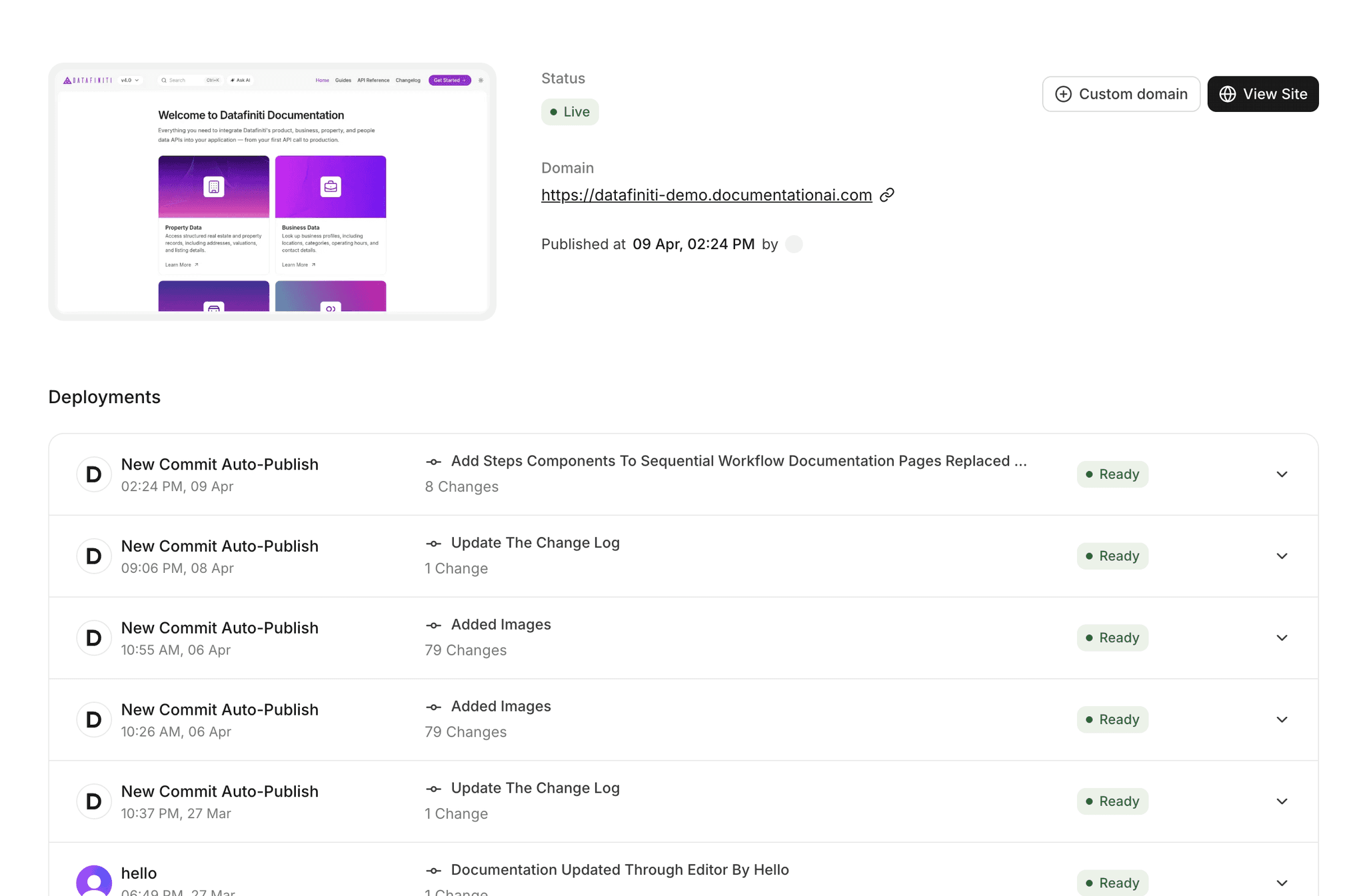Click the publisher avatar next to Published at

pos(794,244)
